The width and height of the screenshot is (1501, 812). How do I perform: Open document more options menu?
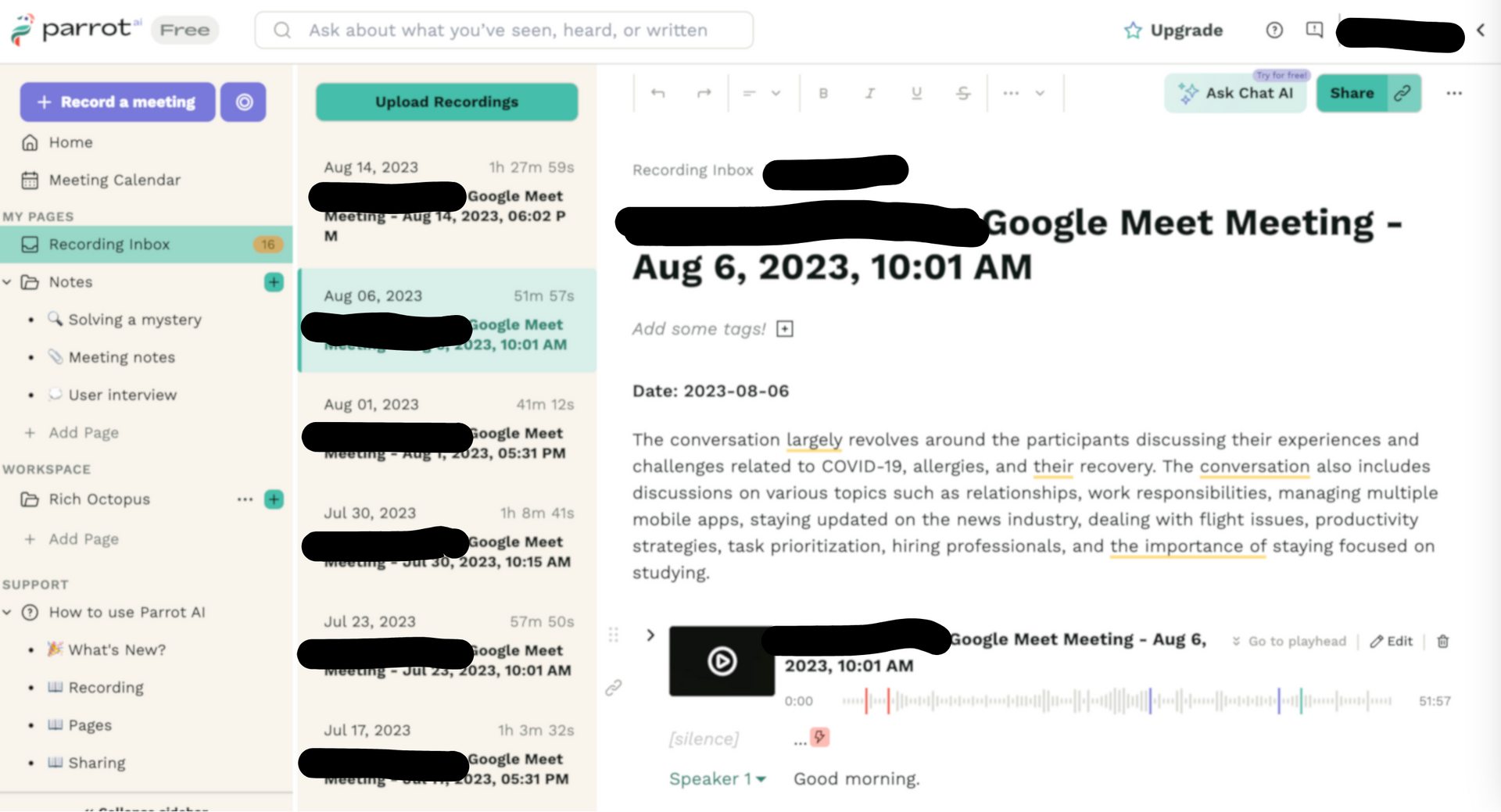(x=1454, y=94)
